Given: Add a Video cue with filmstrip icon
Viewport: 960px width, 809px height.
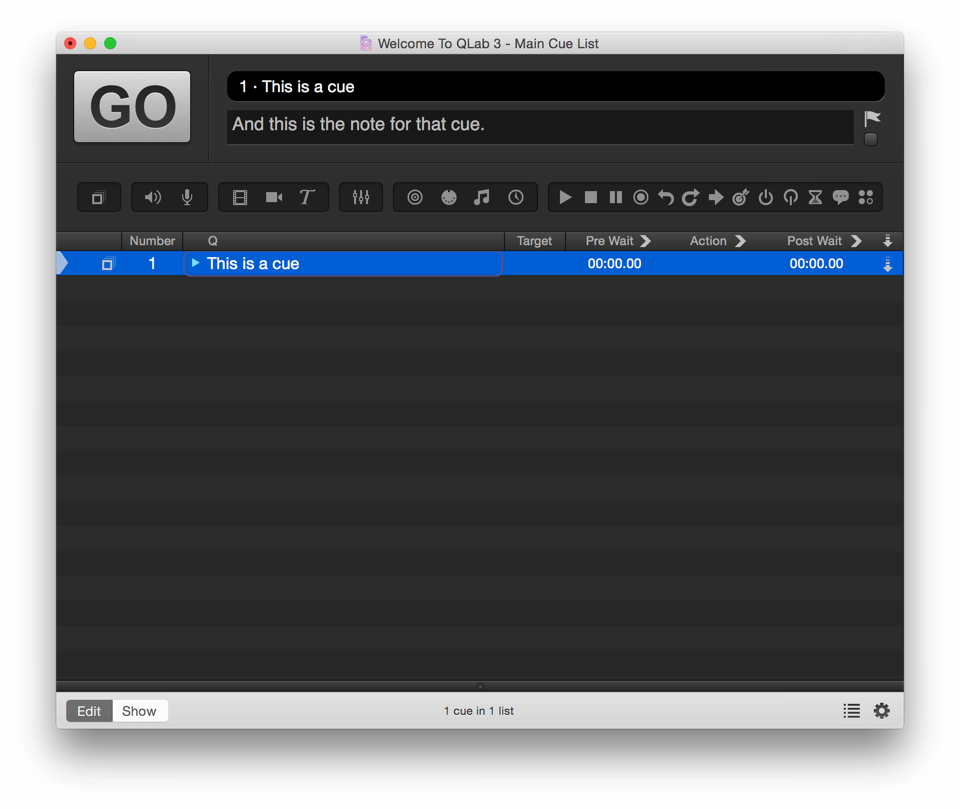Looking at the screenshot, I should pyautogui.click(x=240, y=198).
